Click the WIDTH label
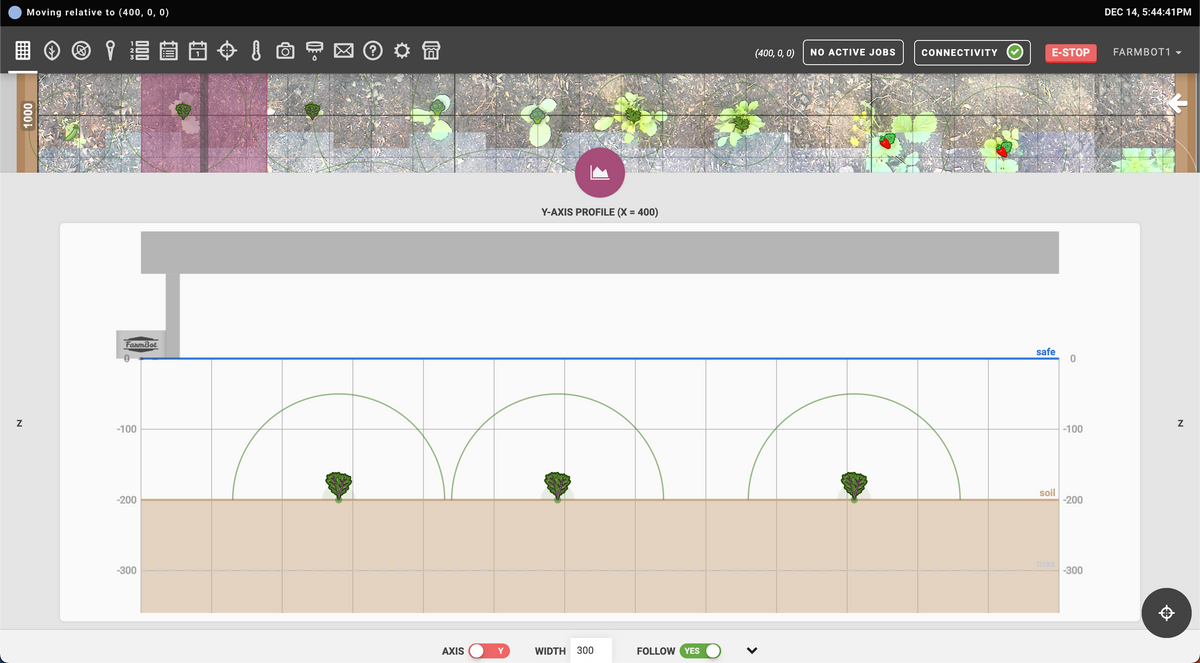The width and height of the screenshot is (1200, 663). tap(550, 651)
